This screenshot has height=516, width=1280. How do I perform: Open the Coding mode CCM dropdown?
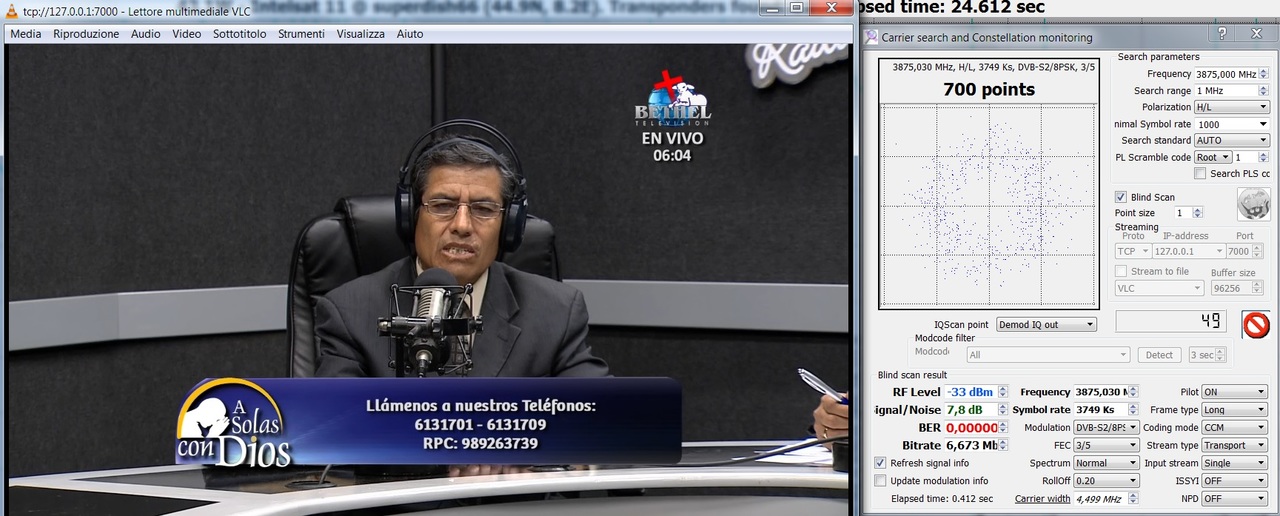click(1234, 427)
